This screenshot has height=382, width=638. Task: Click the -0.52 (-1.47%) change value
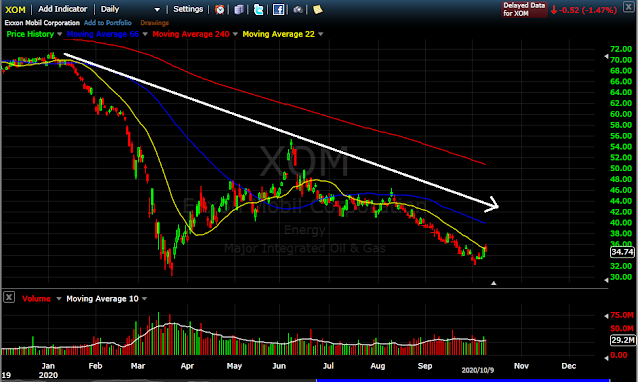click(x=588, y=10)
